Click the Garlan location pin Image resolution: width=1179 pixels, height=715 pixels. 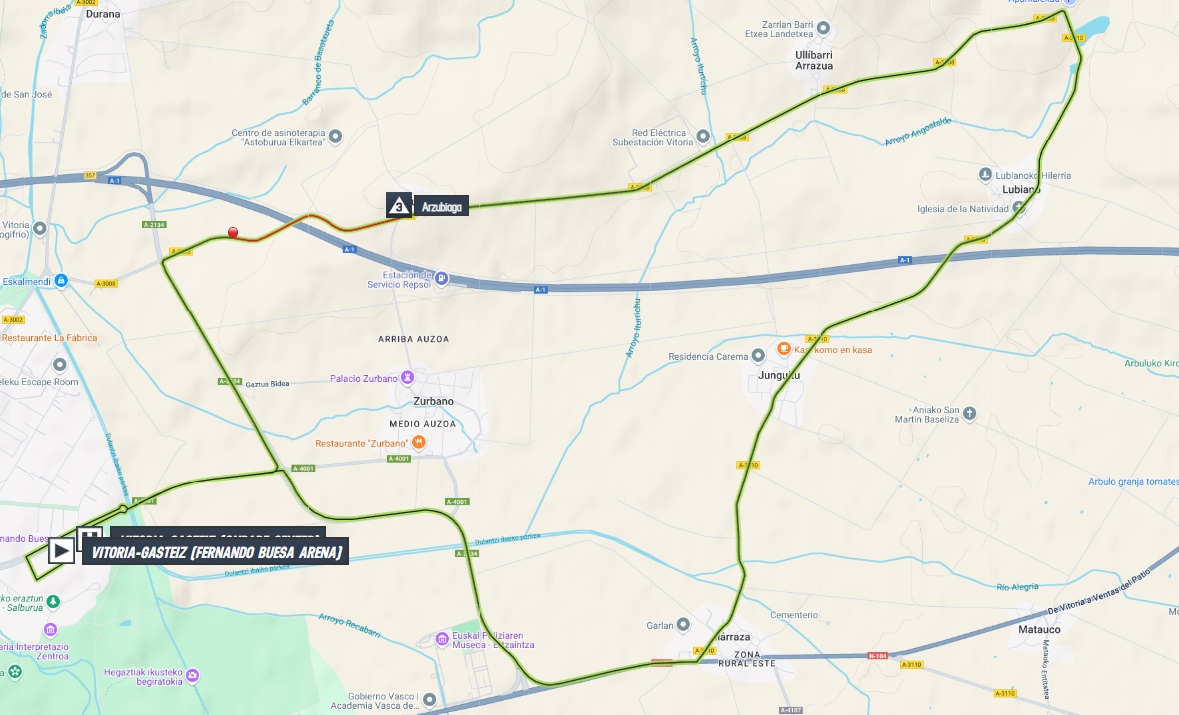click(x=683, y=625)
